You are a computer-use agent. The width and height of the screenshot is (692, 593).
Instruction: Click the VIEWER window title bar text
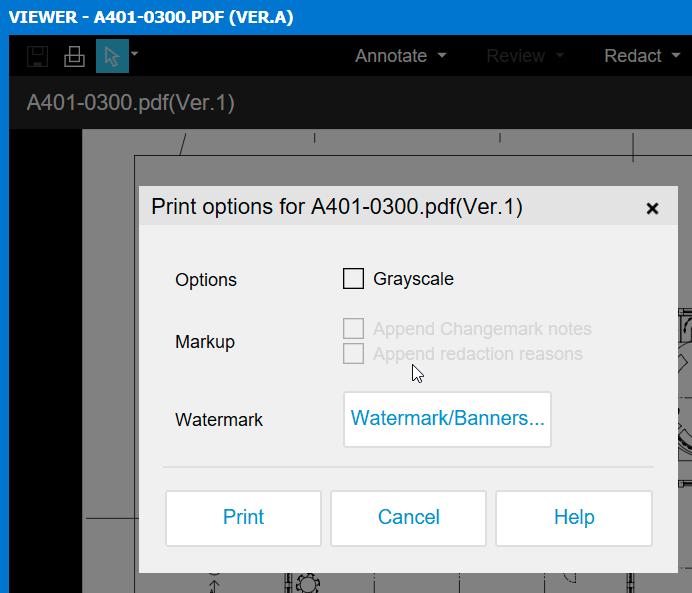(x=151, y=17)
